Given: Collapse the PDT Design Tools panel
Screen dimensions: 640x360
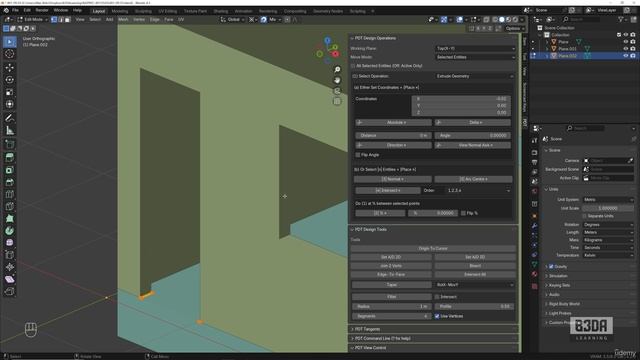Looking at the screenshot, I should coord(433,229).
